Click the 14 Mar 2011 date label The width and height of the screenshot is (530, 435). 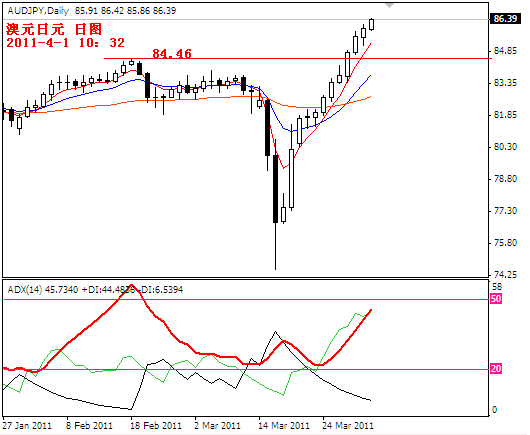coord(283,425)
